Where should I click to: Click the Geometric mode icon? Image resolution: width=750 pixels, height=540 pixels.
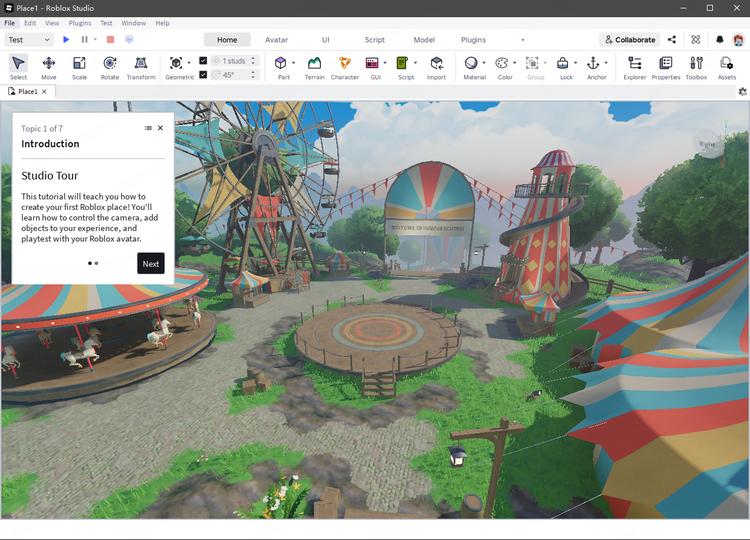176,63
